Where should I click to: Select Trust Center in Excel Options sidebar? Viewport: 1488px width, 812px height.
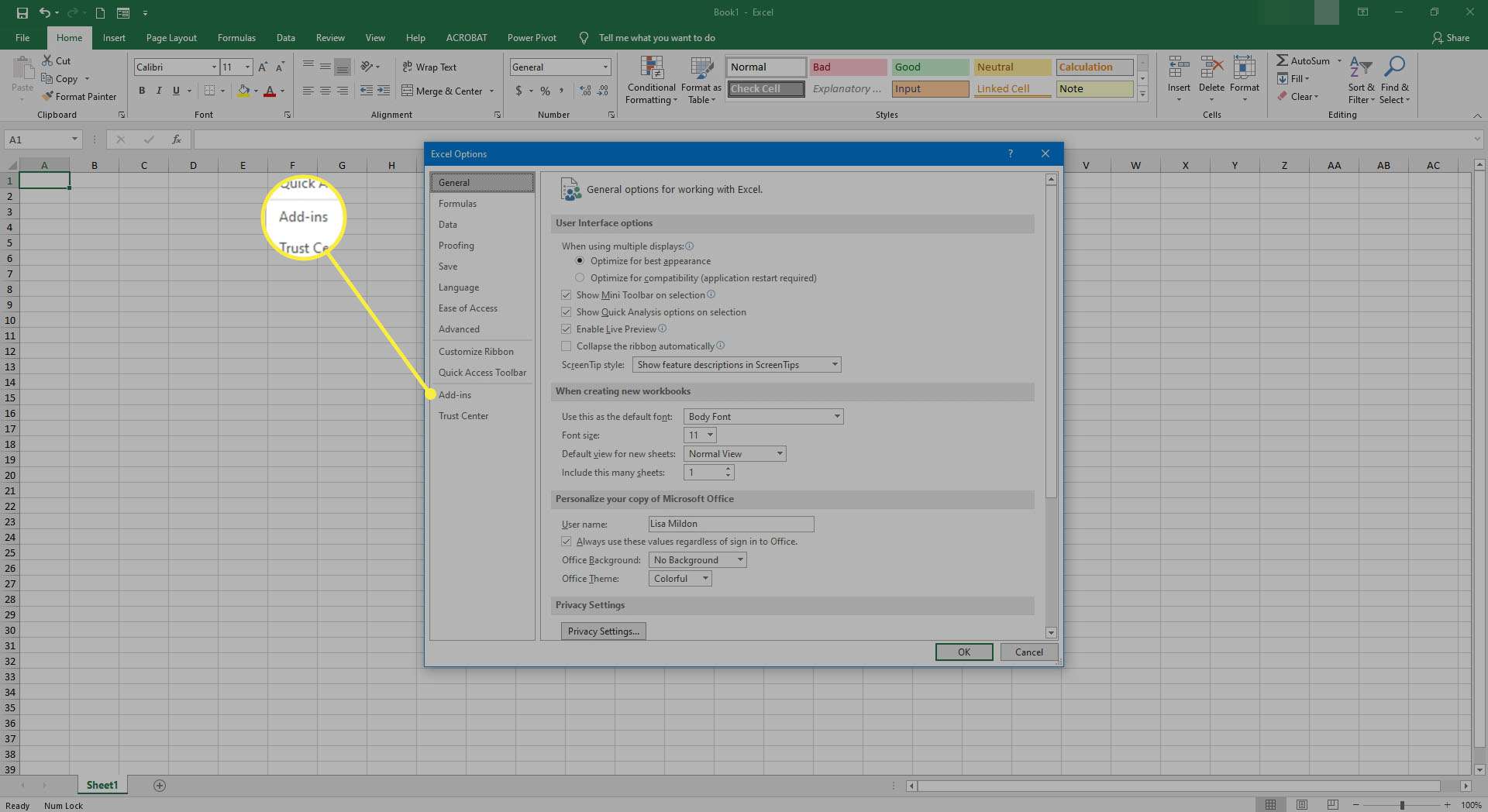pyautogui.click(x=463, y=415)
